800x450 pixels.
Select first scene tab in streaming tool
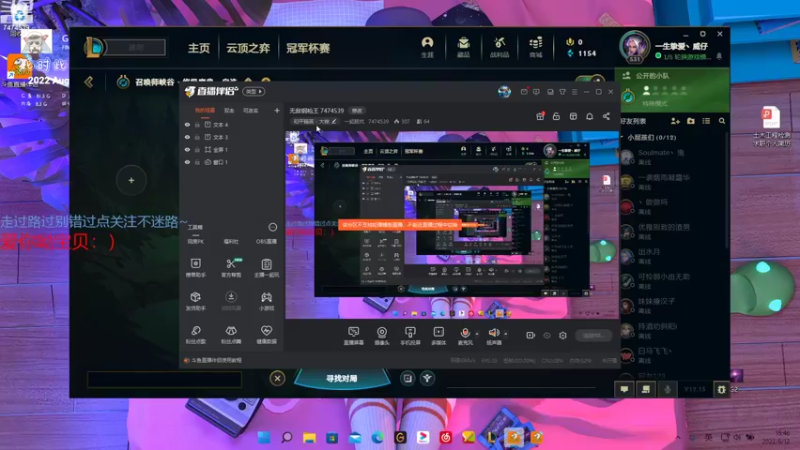click(x=205, y=110)
